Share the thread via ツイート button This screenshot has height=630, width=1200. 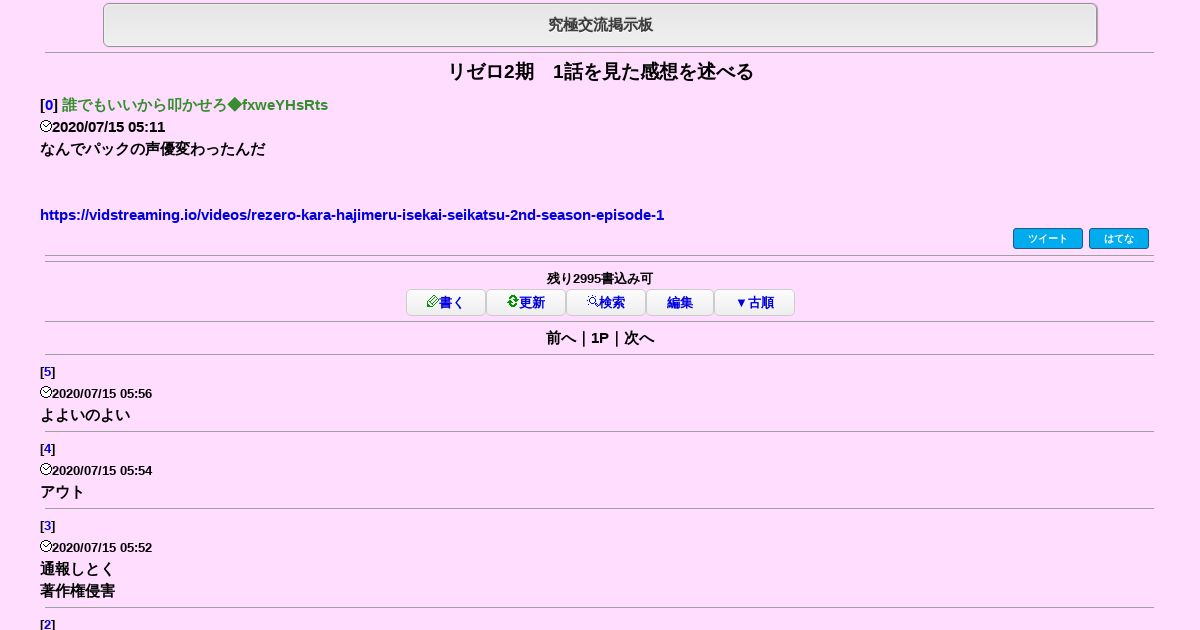click(x=1048, y=239)
